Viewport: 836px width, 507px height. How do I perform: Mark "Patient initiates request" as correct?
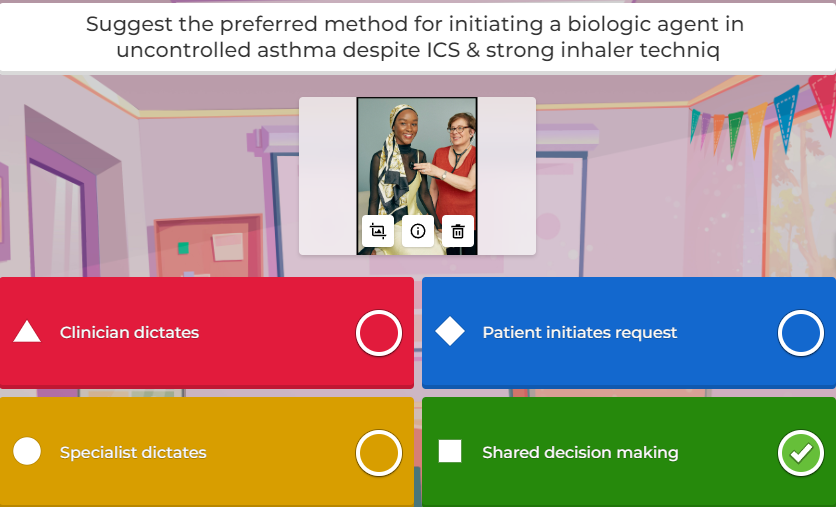[801, 333]
